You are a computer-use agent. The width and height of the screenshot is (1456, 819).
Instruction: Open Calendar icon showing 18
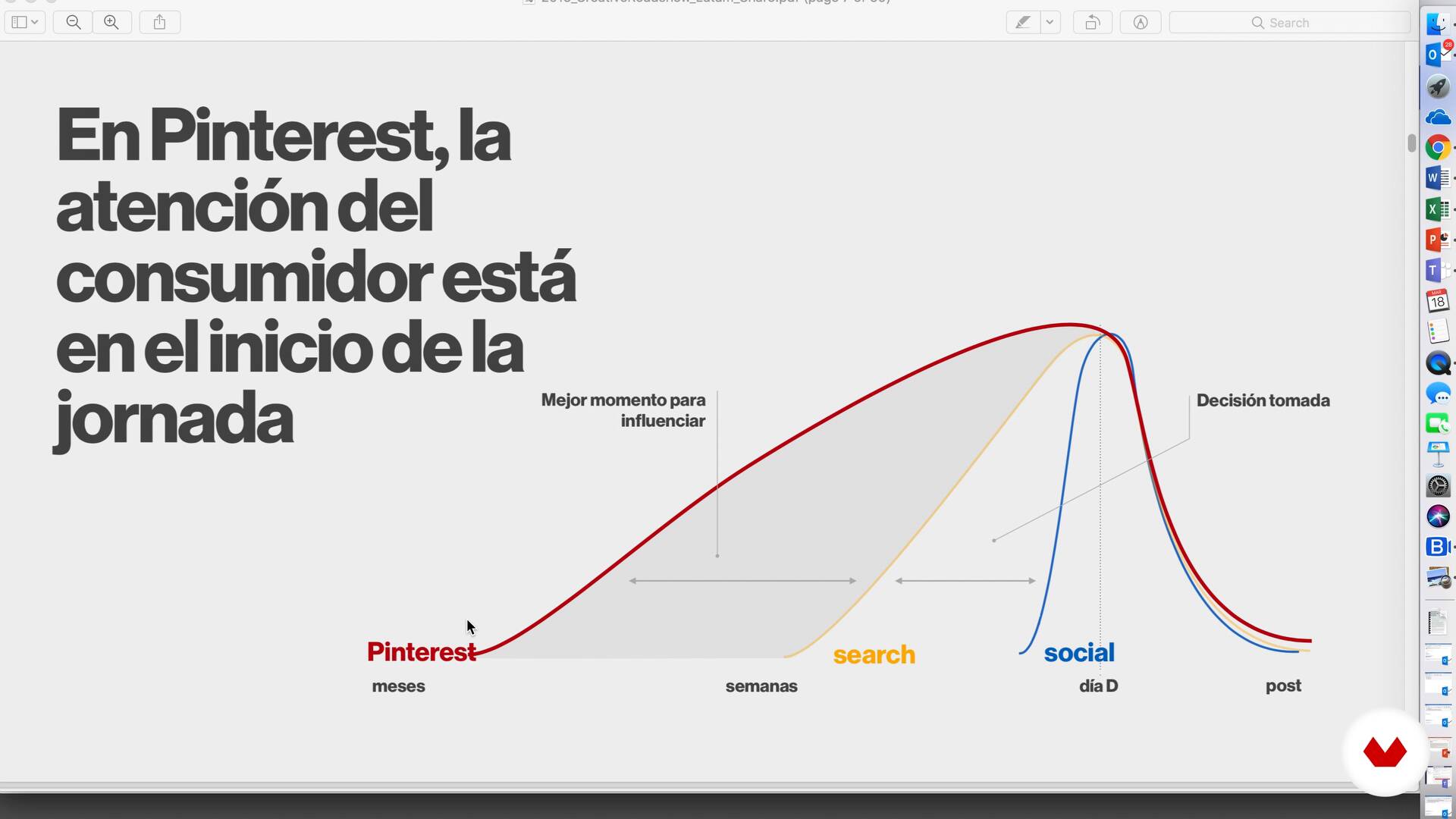click(x=1438, y=301)
